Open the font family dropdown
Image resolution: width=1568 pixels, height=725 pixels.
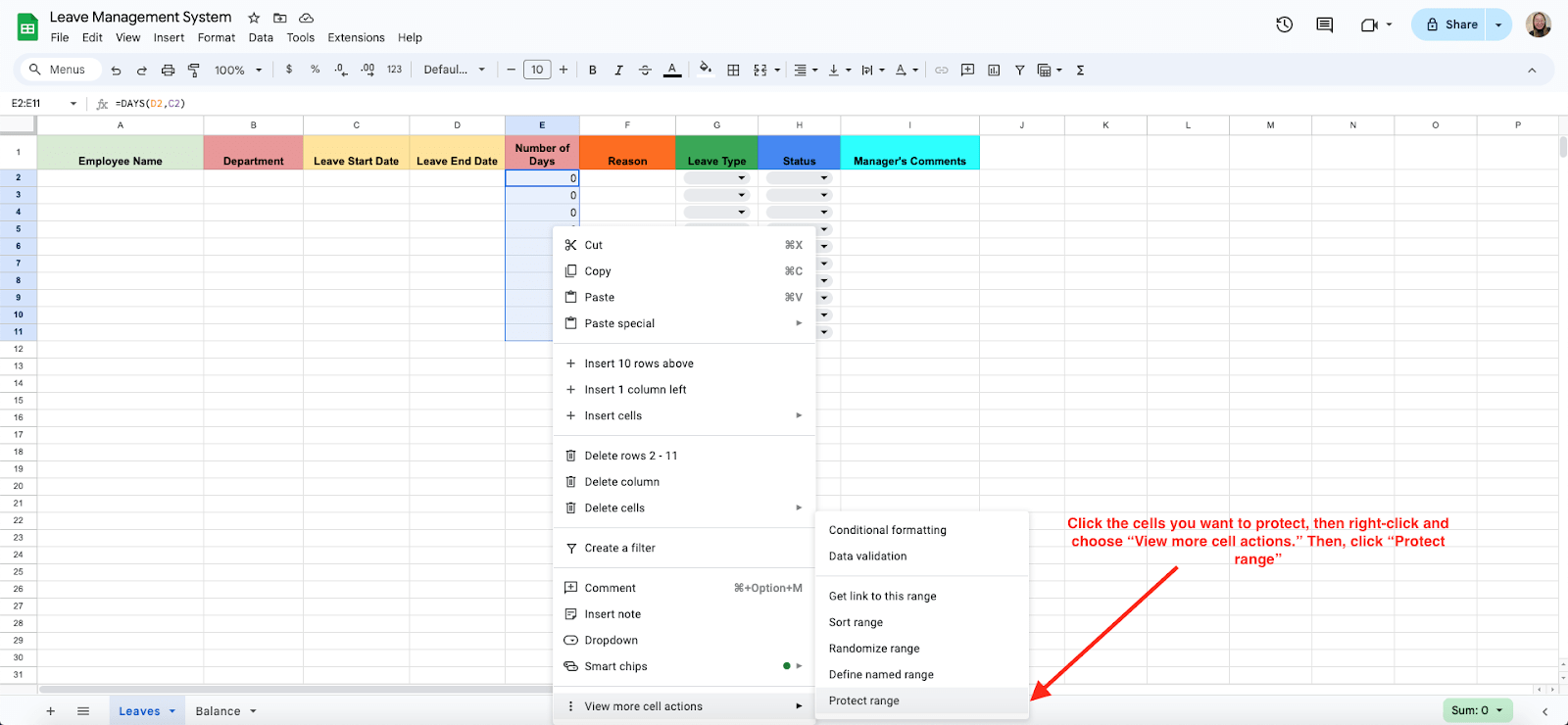454,70
